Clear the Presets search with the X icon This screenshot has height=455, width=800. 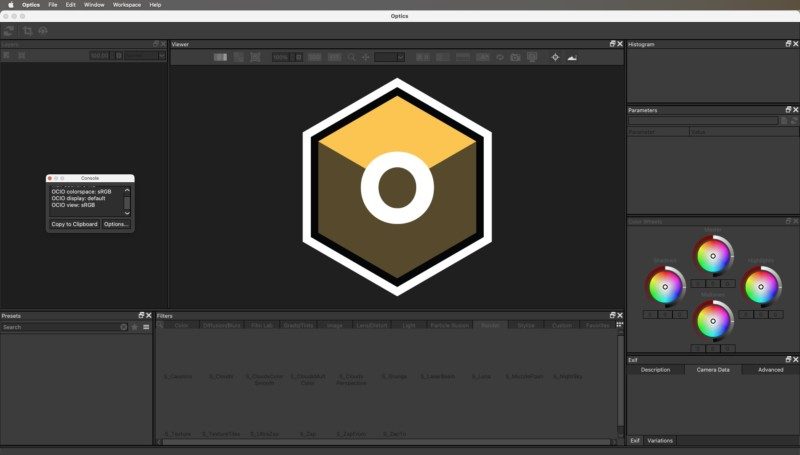tap(123, 327)
